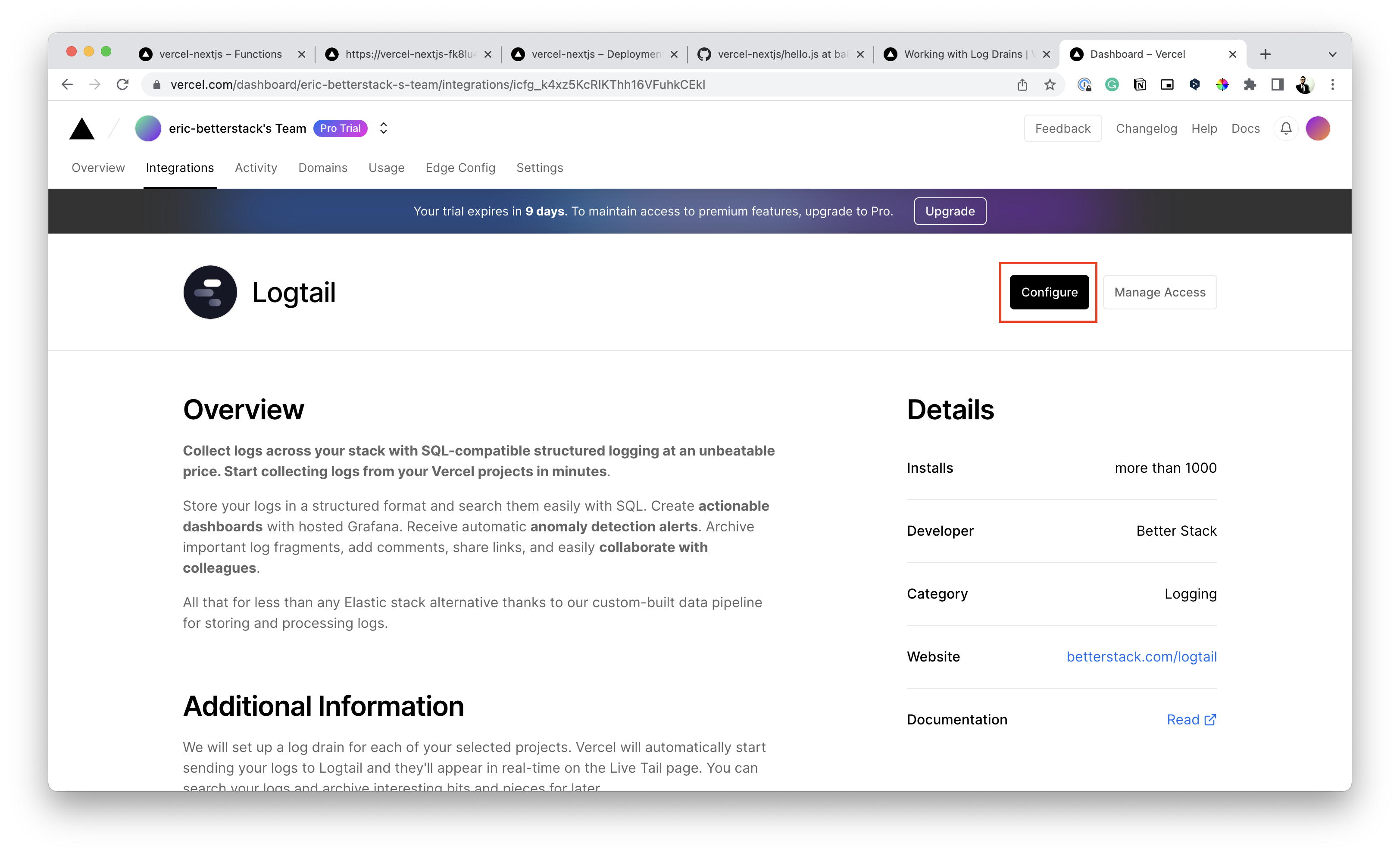Click the Feedback button

click(1062, 128)
